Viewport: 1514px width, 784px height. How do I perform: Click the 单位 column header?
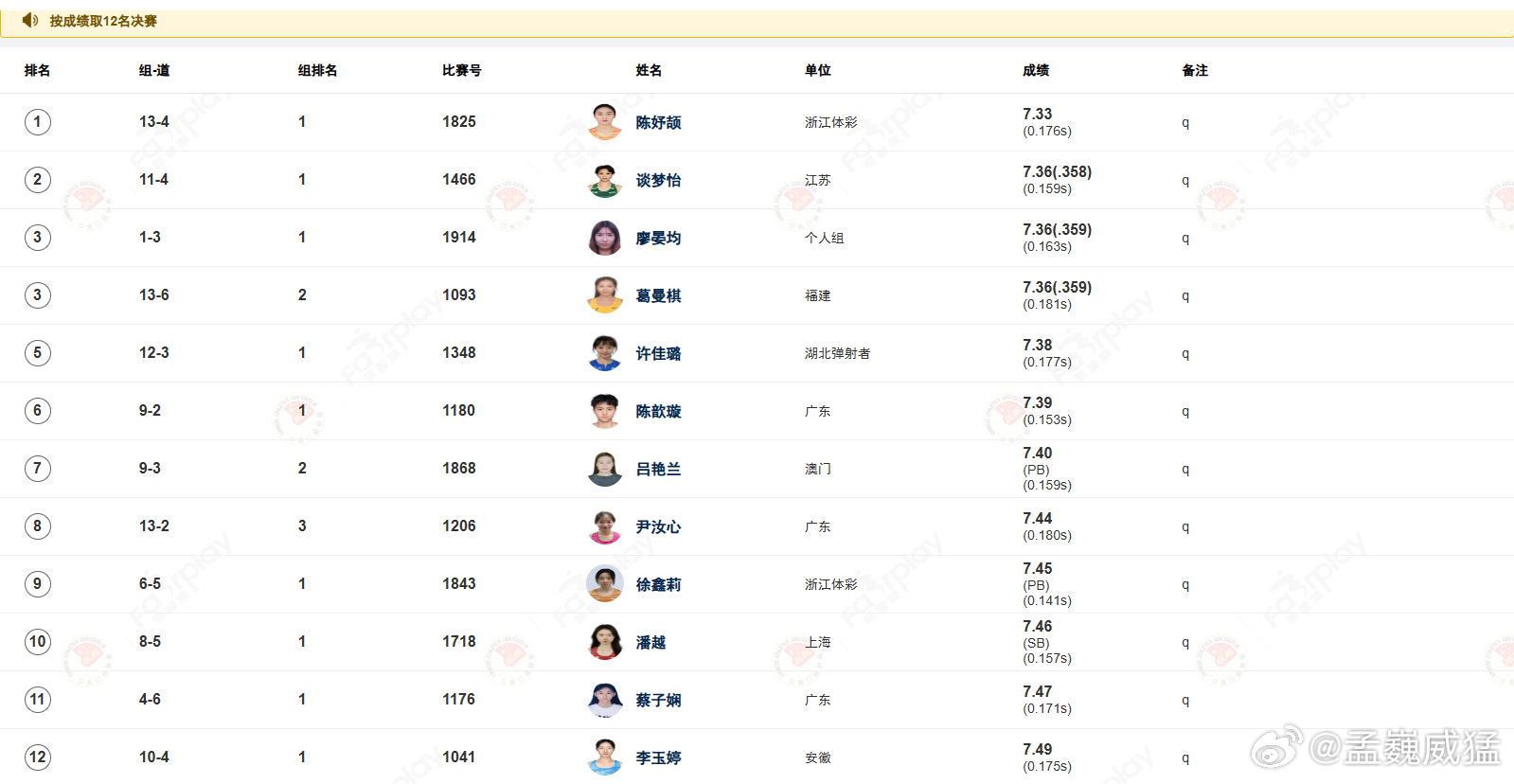click(817, 70)
